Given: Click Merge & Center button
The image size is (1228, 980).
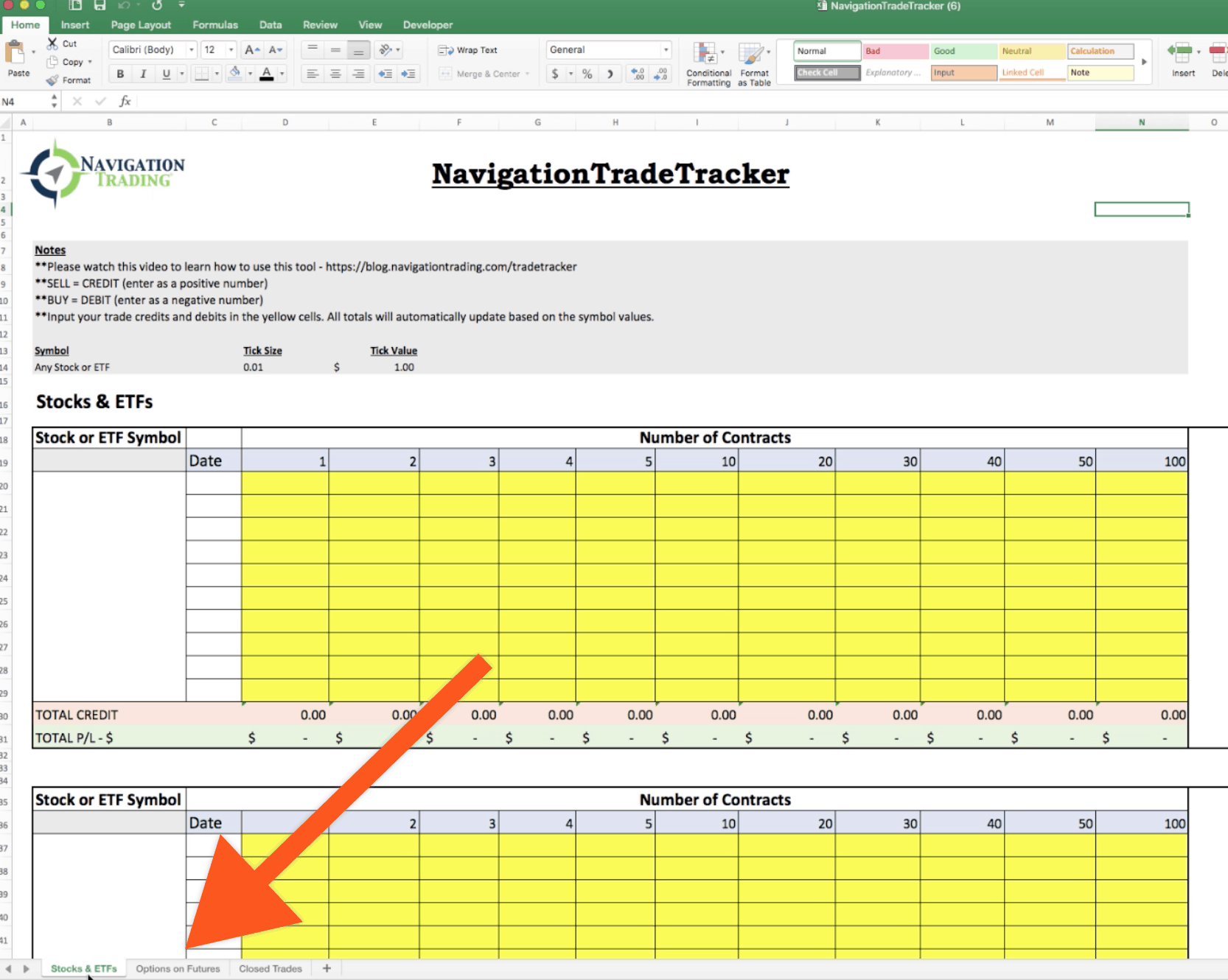Looking at the screenshot, I should pyautogui.click(x=480, y=74).
